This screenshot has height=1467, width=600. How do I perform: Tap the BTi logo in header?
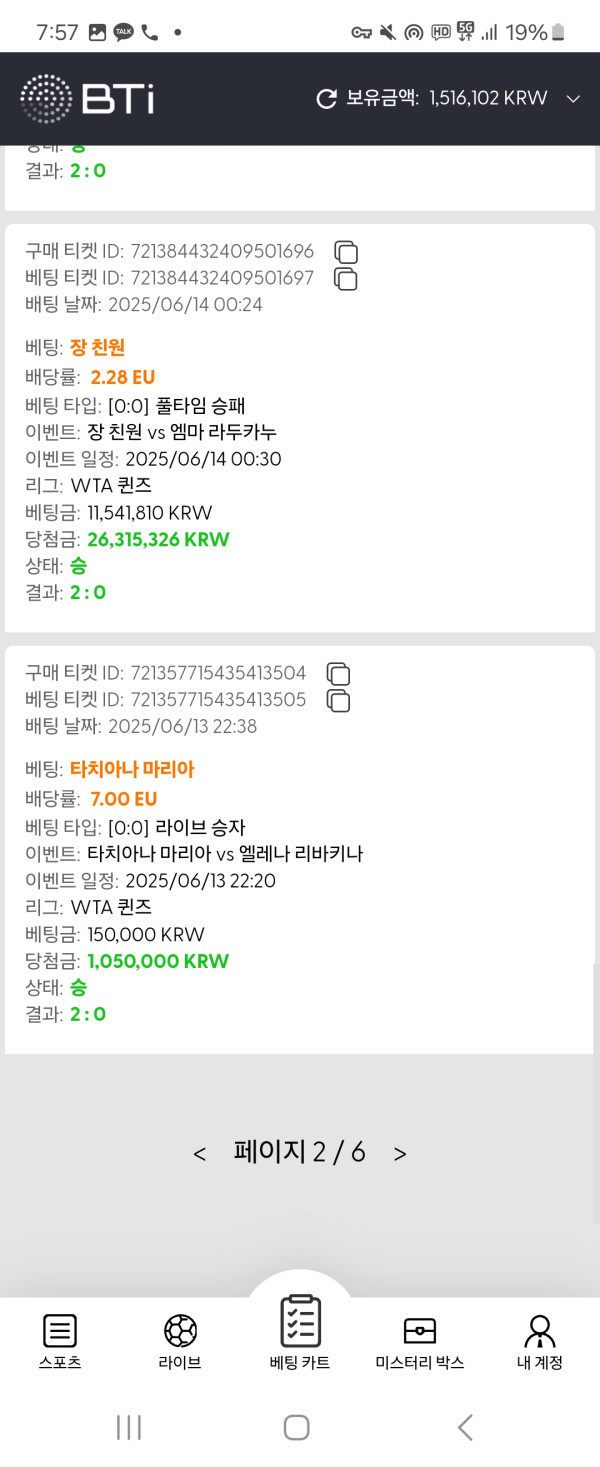tap(87, 98)
